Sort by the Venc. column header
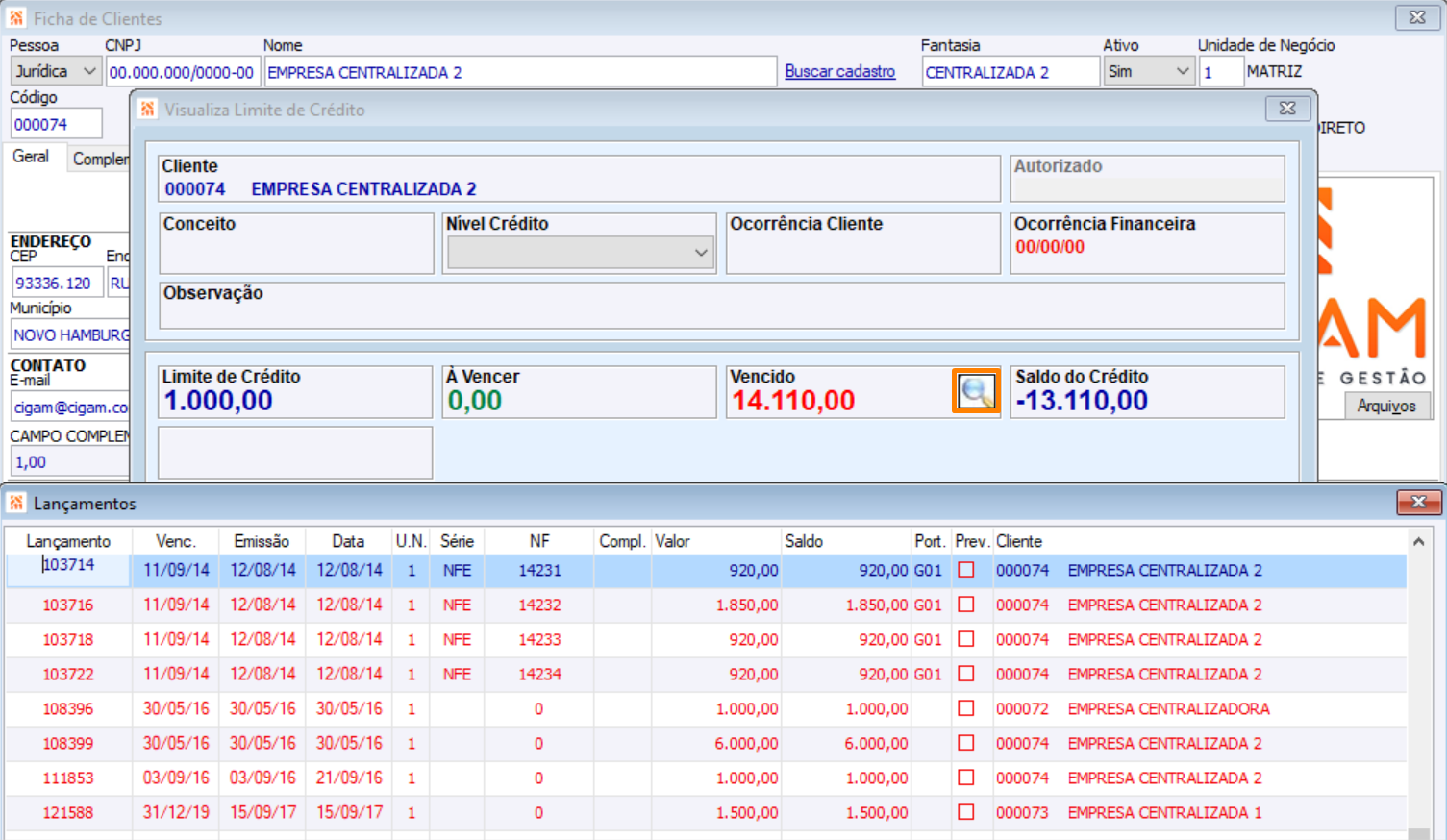Viewport: 1447px width, 840px height. click(x=175, y=541)
